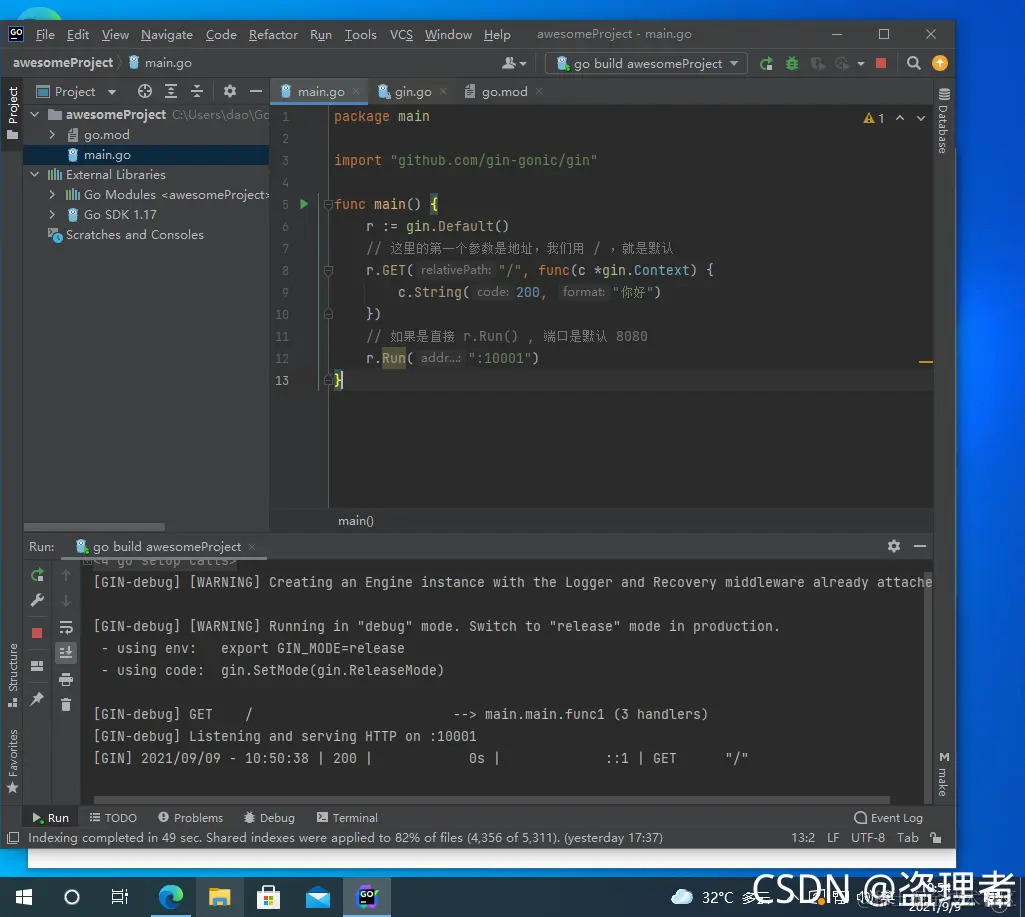Click the orange update notification icon
1025x917 pixels.
(939, 63)
